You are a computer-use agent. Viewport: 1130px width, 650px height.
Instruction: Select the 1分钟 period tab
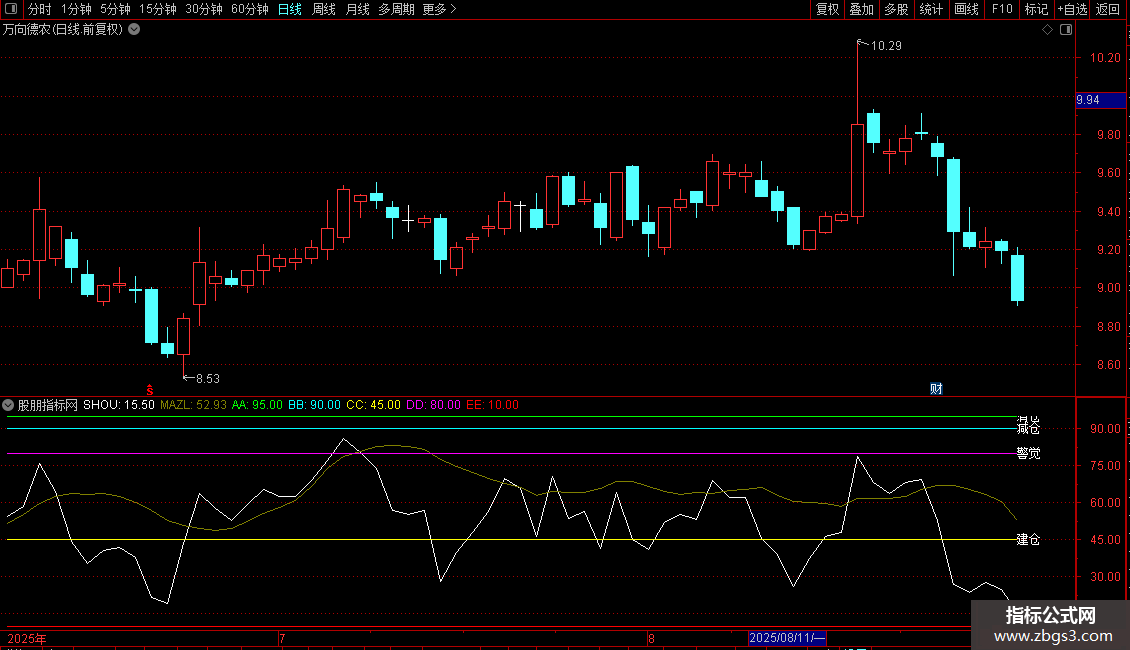[x=76, y=9]
